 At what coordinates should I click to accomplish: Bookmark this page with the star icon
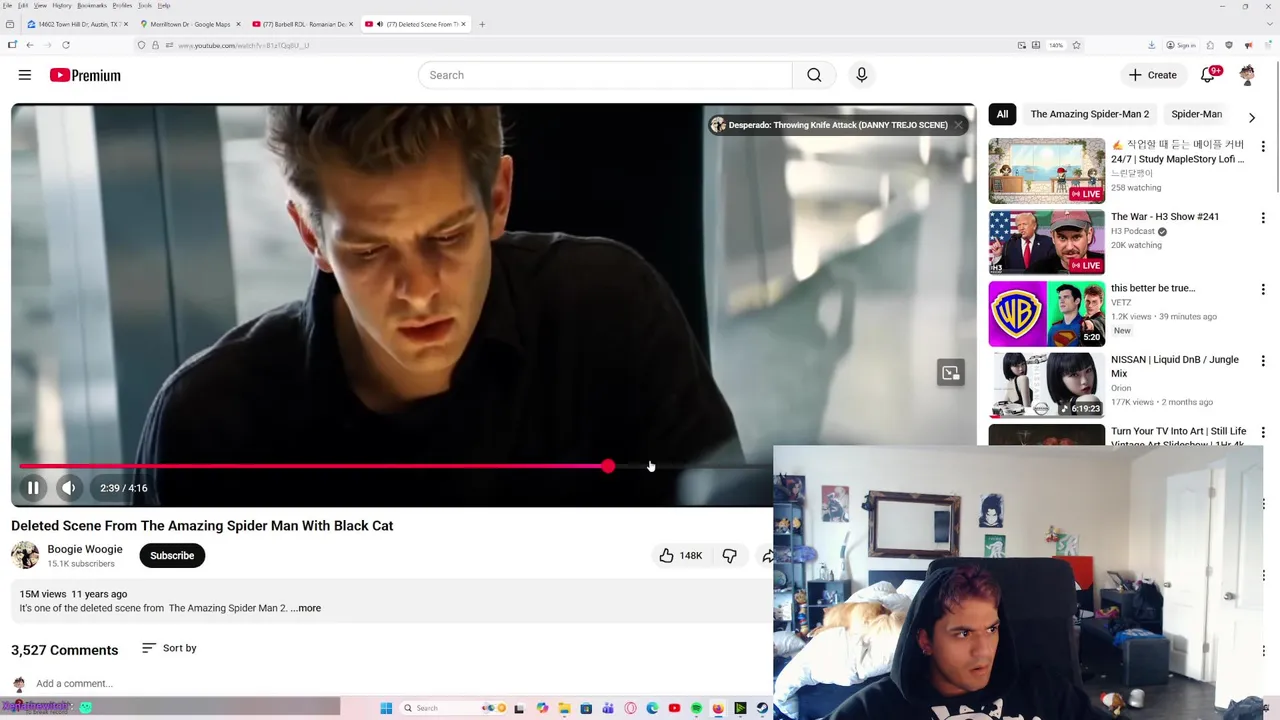[x=1076, y=45]
